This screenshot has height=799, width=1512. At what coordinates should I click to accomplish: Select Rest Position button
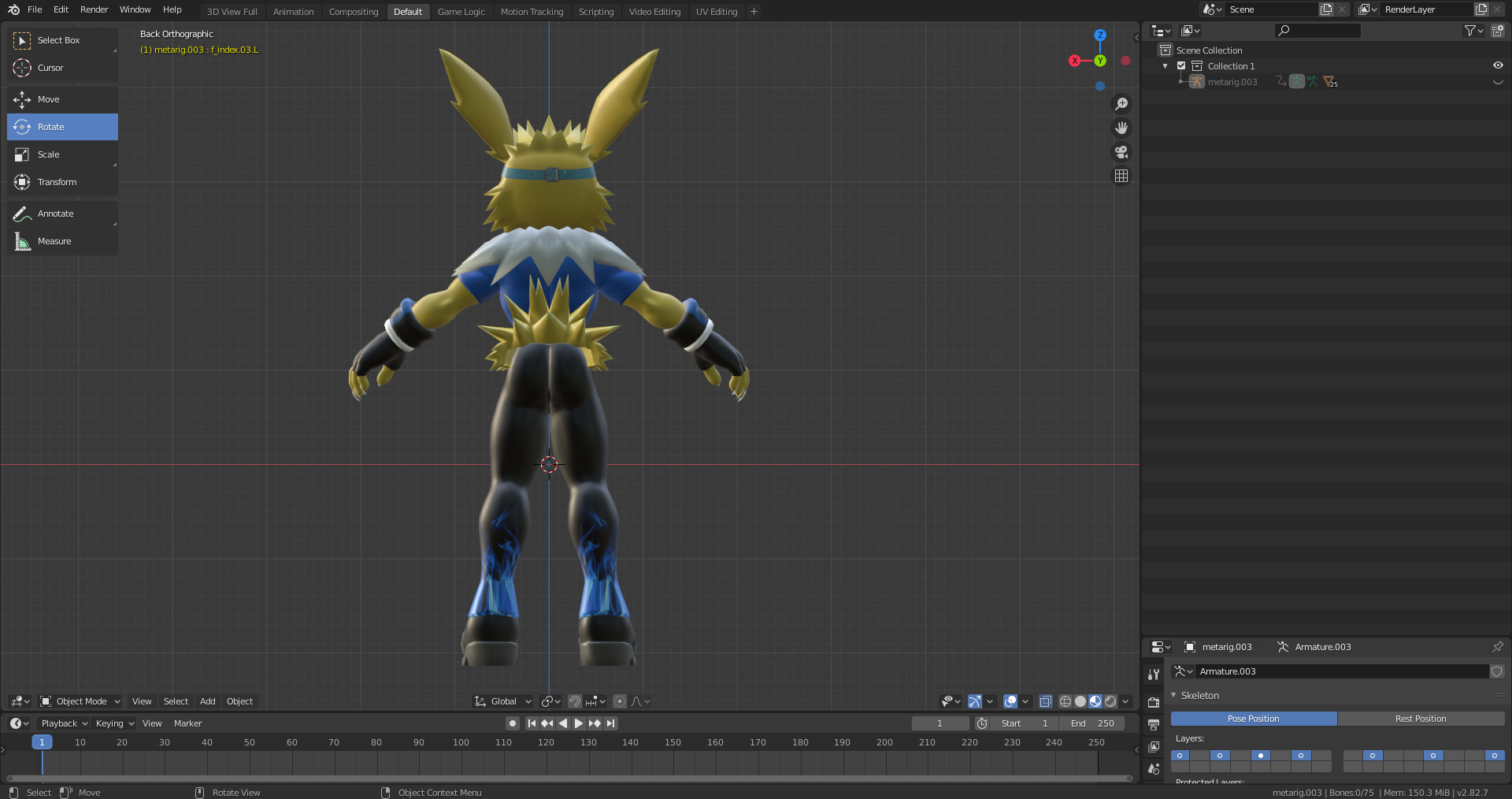coord(1421,719)
